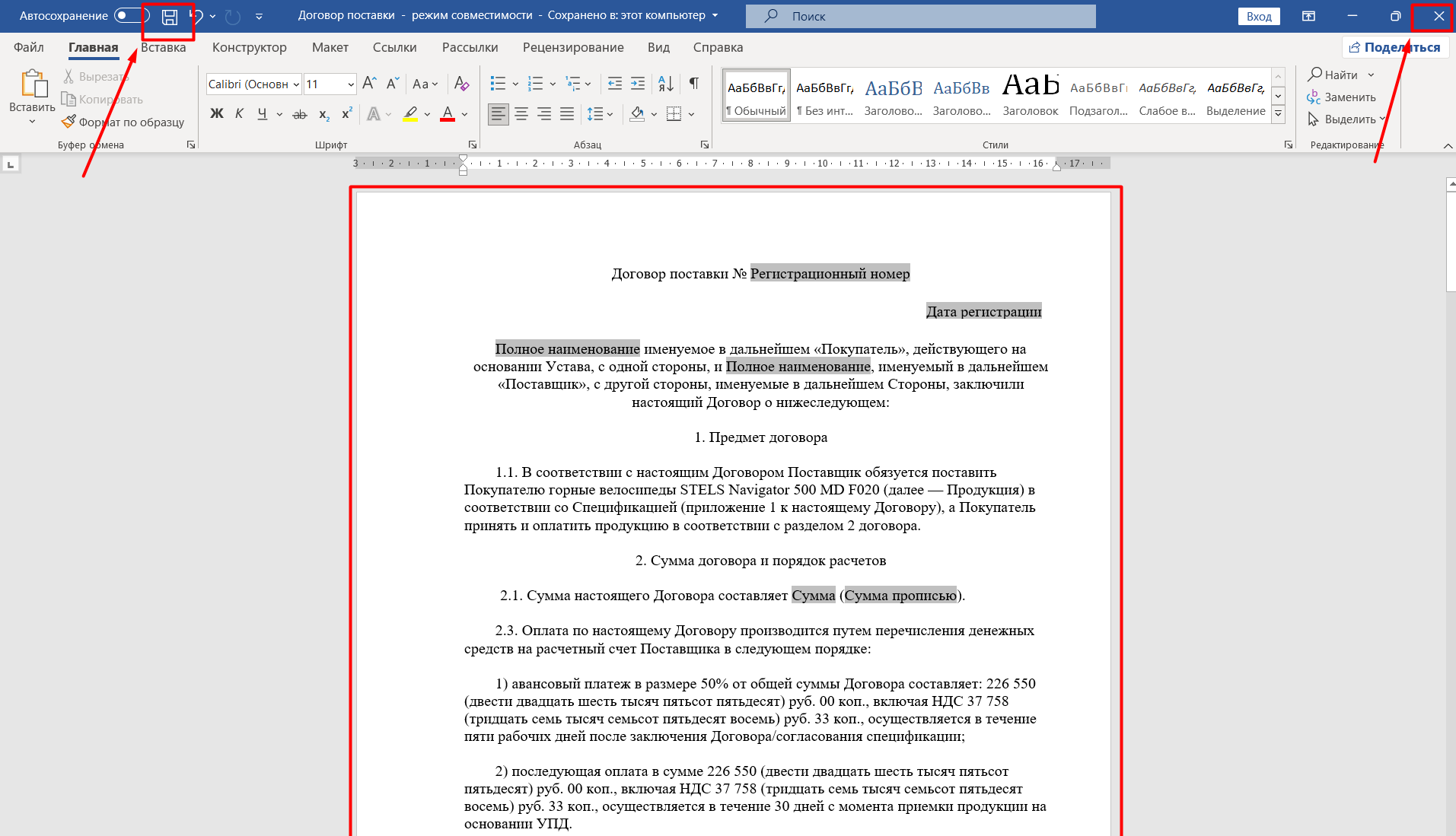Viewport: 1456px width, 836px height.
Task: Start a bulleted list
Action: (x=498, y=83)
